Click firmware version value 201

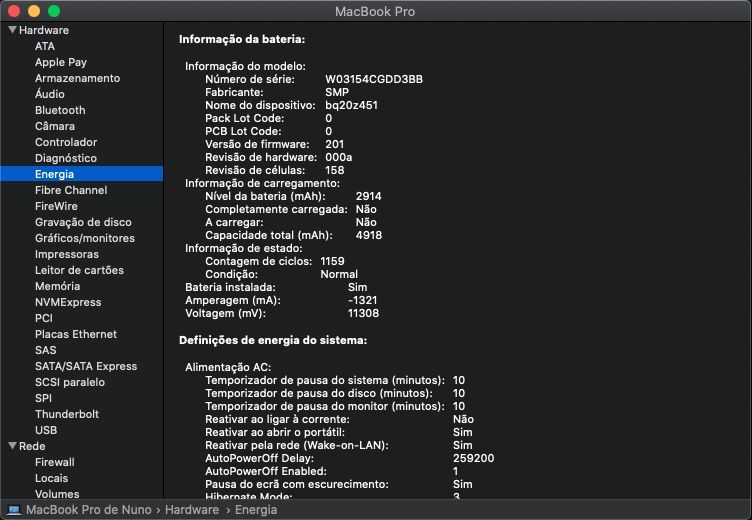tap(334, 144)
